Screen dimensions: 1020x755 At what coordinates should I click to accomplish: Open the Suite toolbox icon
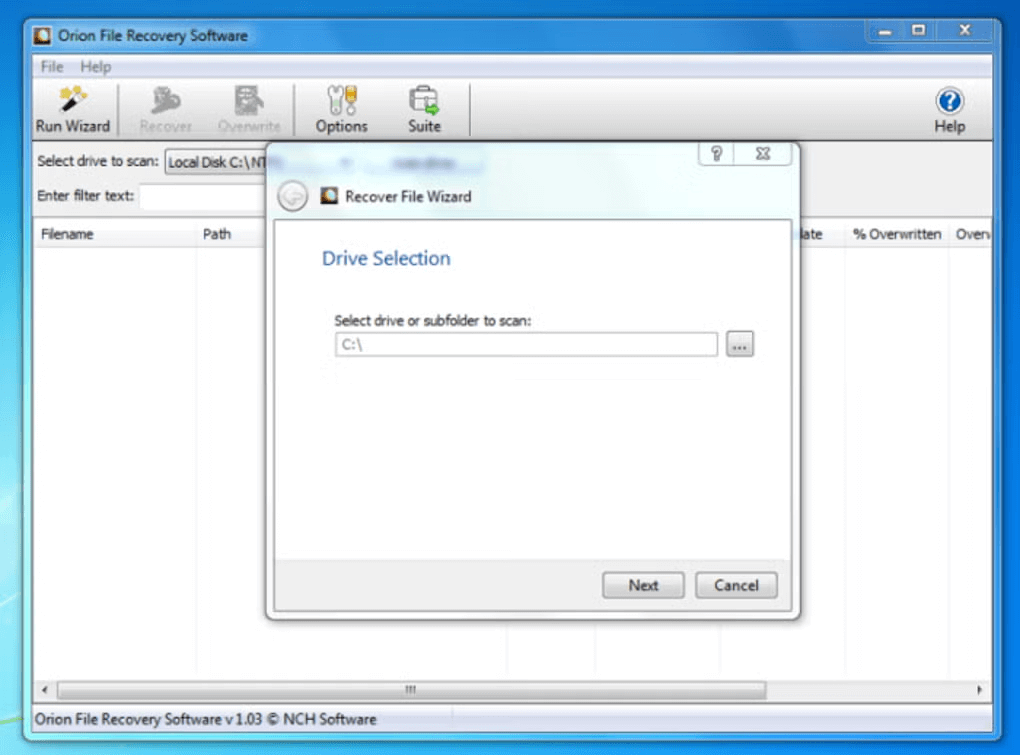tap(424, 109)
